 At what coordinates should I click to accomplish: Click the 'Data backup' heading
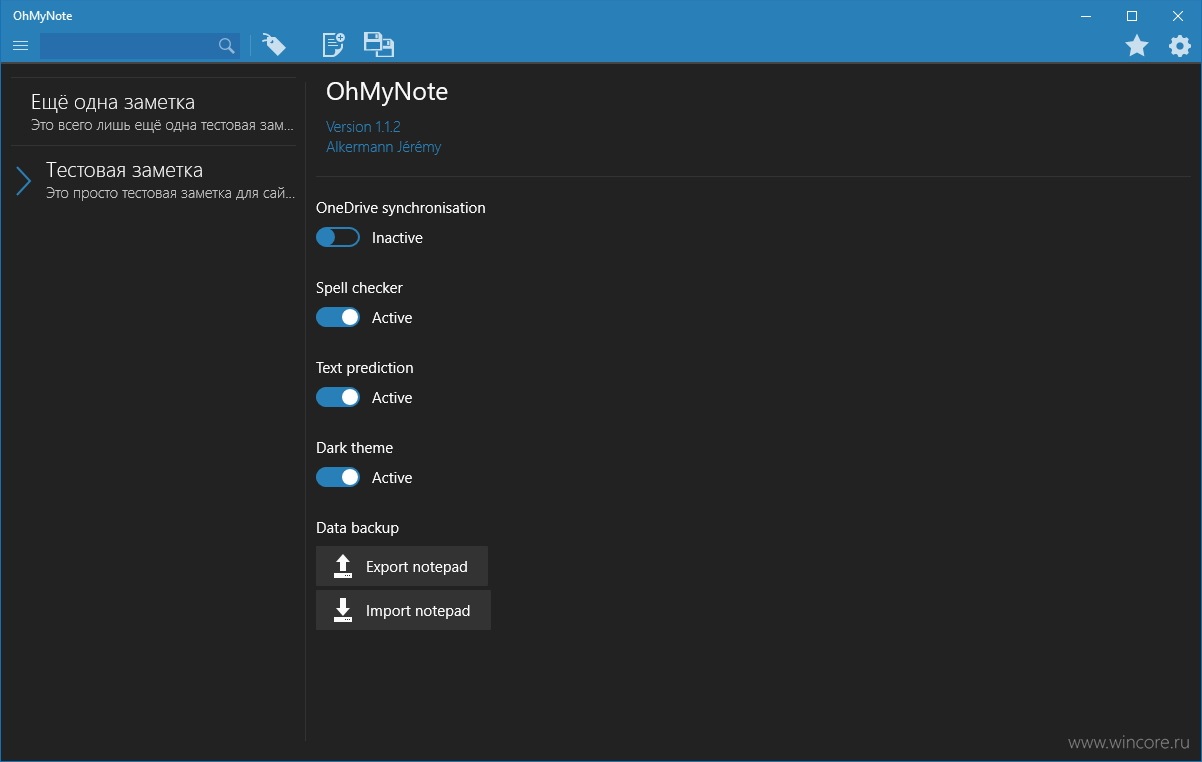coord(357,528)
